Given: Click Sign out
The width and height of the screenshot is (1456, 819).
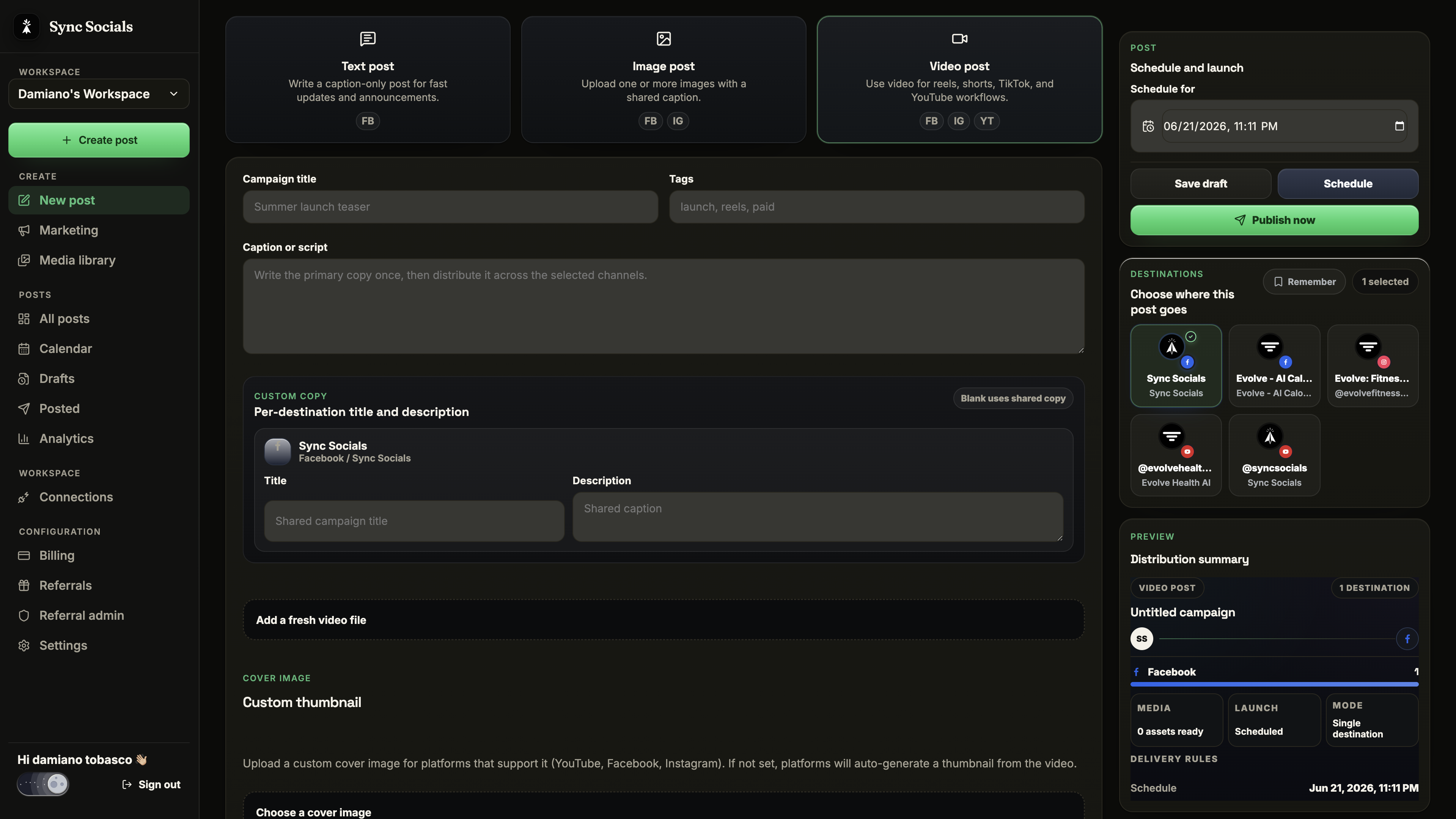Looking at the screenshot, I should [x=151, y=784].
